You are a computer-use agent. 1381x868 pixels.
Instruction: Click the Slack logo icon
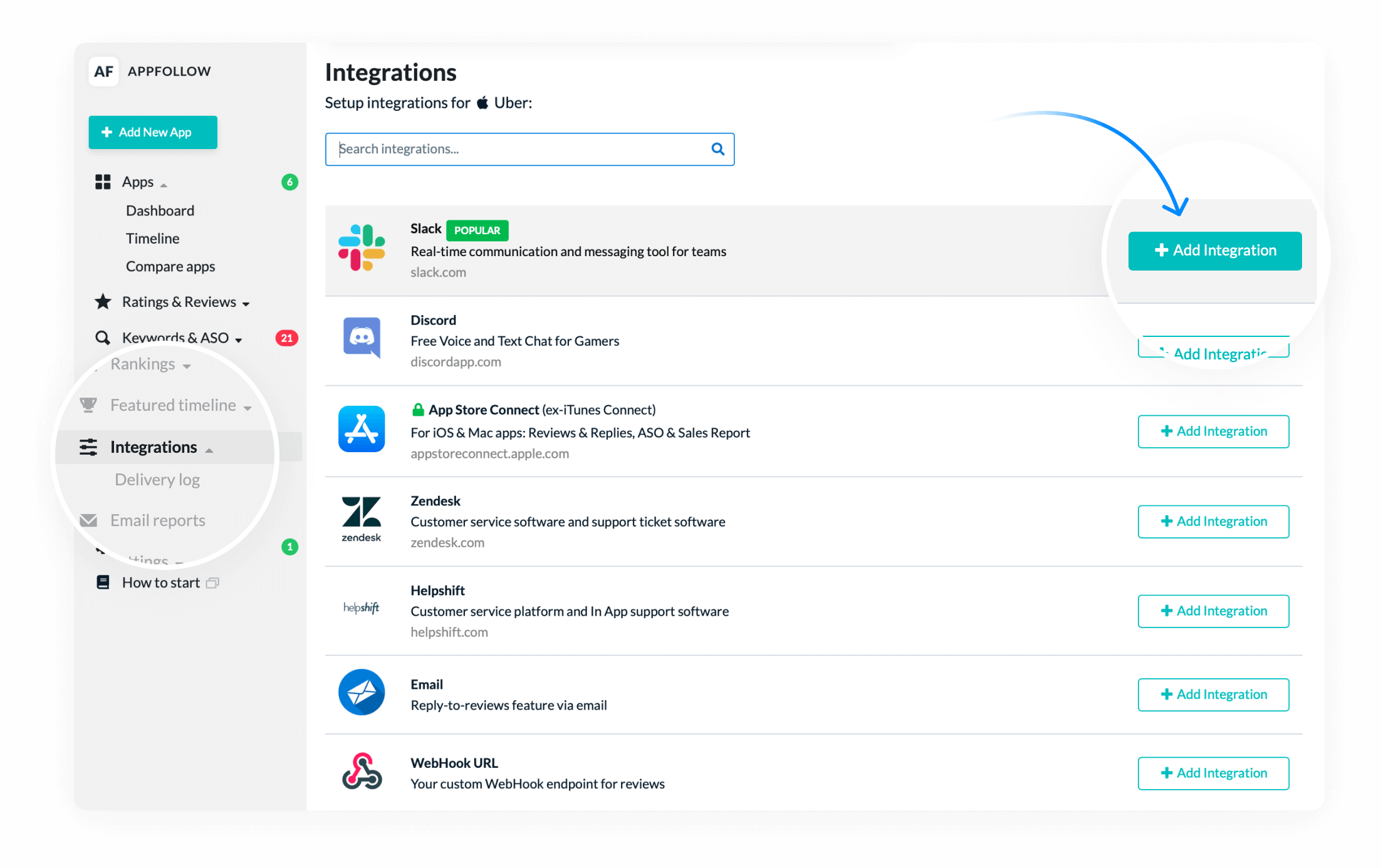362,247
